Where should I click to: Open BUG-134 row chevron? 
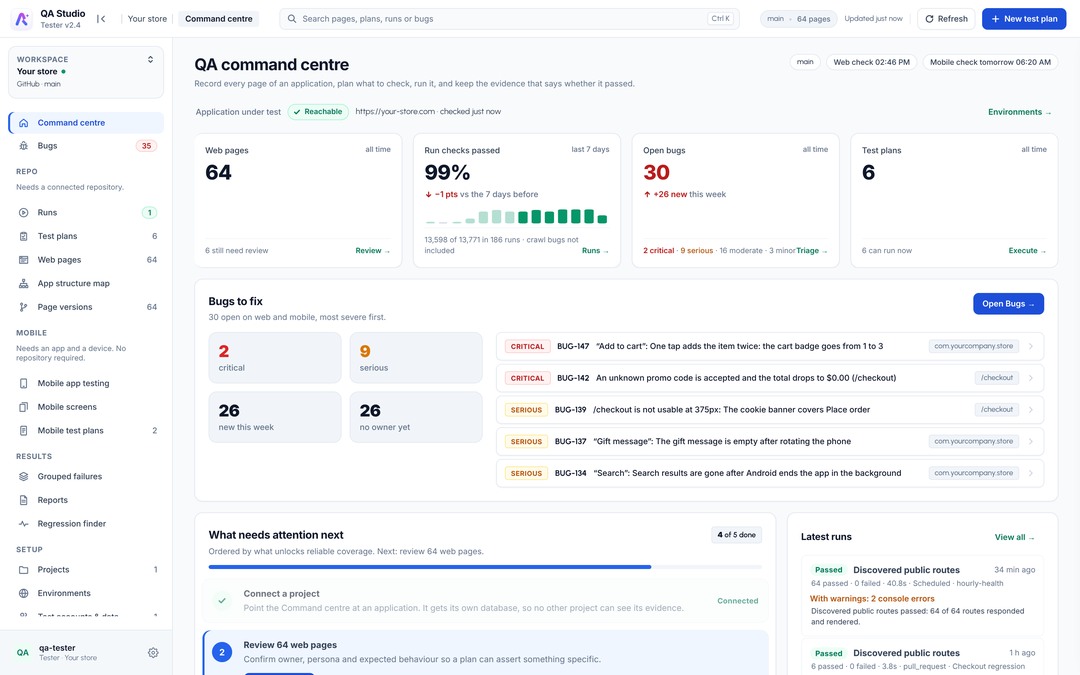(x=1030, y=473)
